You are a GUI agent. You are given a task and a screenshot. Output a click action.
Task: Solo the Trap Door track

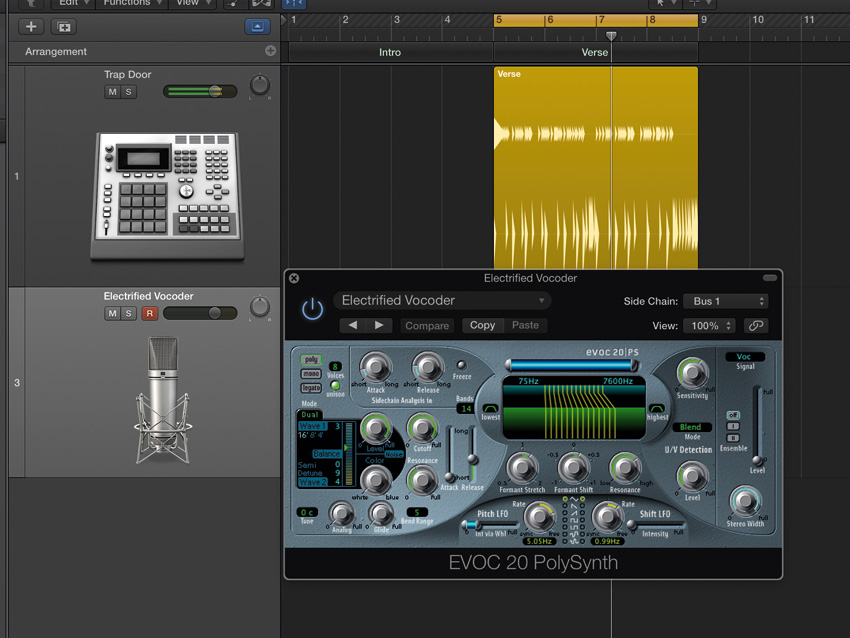pyautogui.click(x=128, y=92)
